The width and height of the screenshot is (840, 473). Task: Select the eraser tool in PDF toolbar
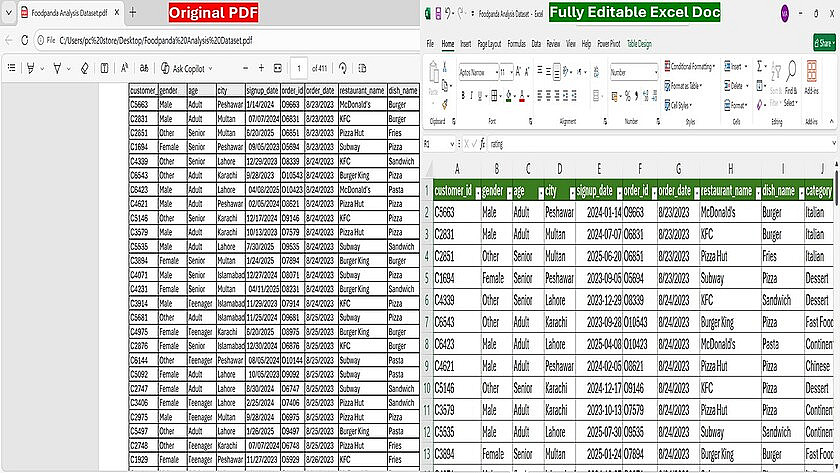coord(85,68)
